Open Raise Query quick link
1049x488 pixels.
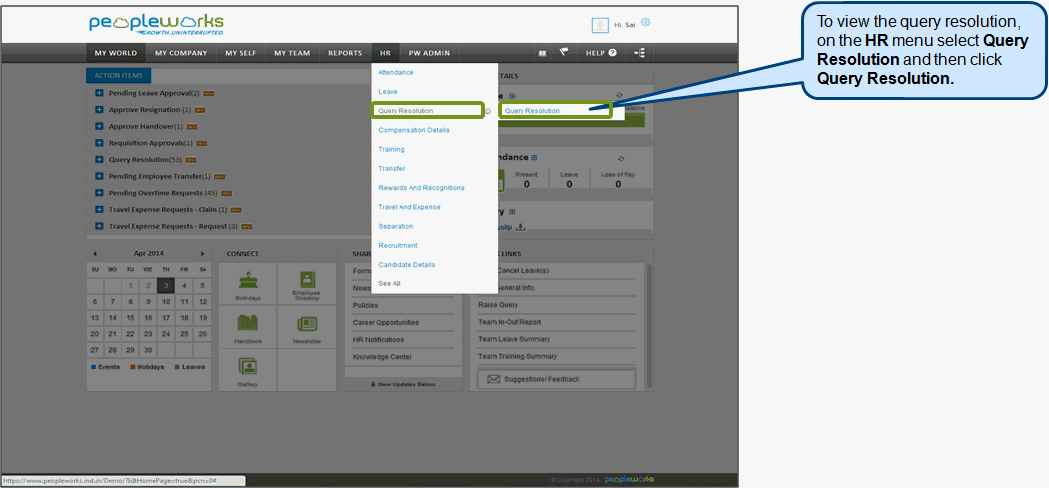click(x=498, y=305)
